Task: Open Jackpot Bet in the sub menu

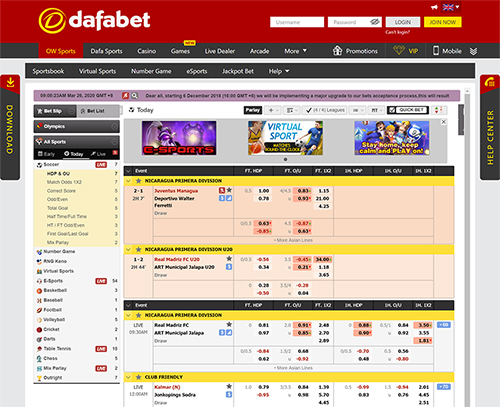Action: [x=238, y=71]
